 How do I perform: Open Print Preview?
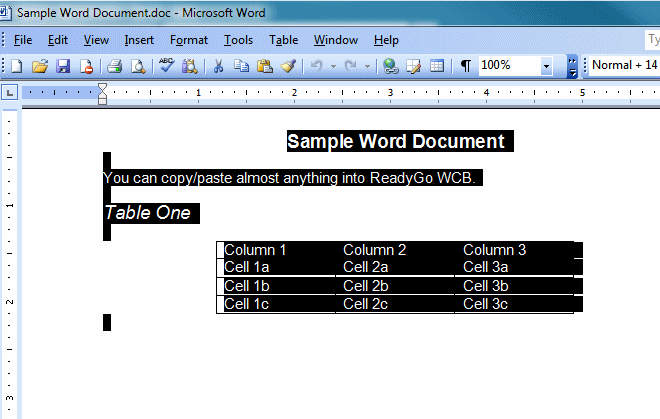coord(138,66)
